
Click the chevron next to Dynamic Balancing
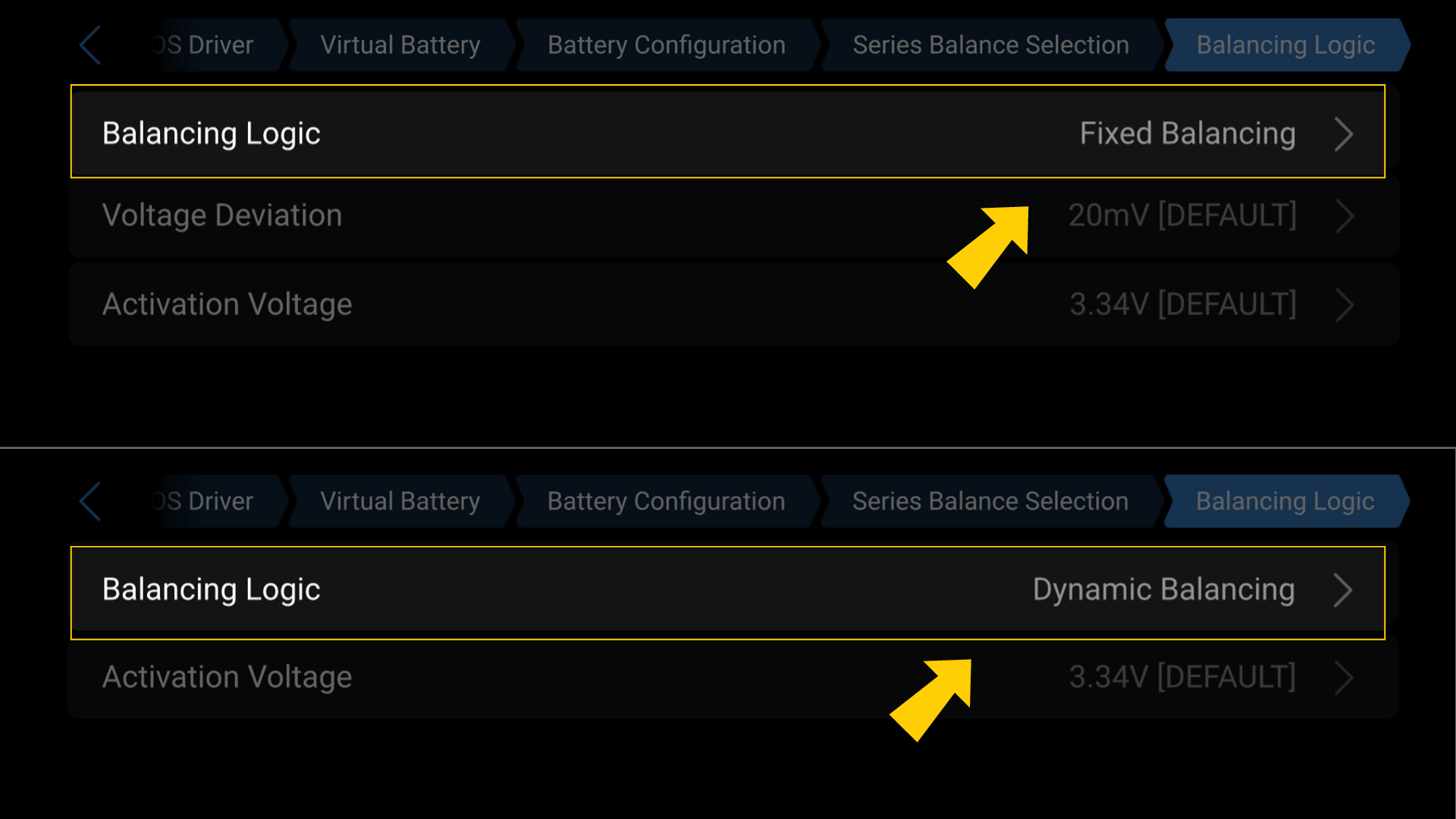coord(1344,589)
